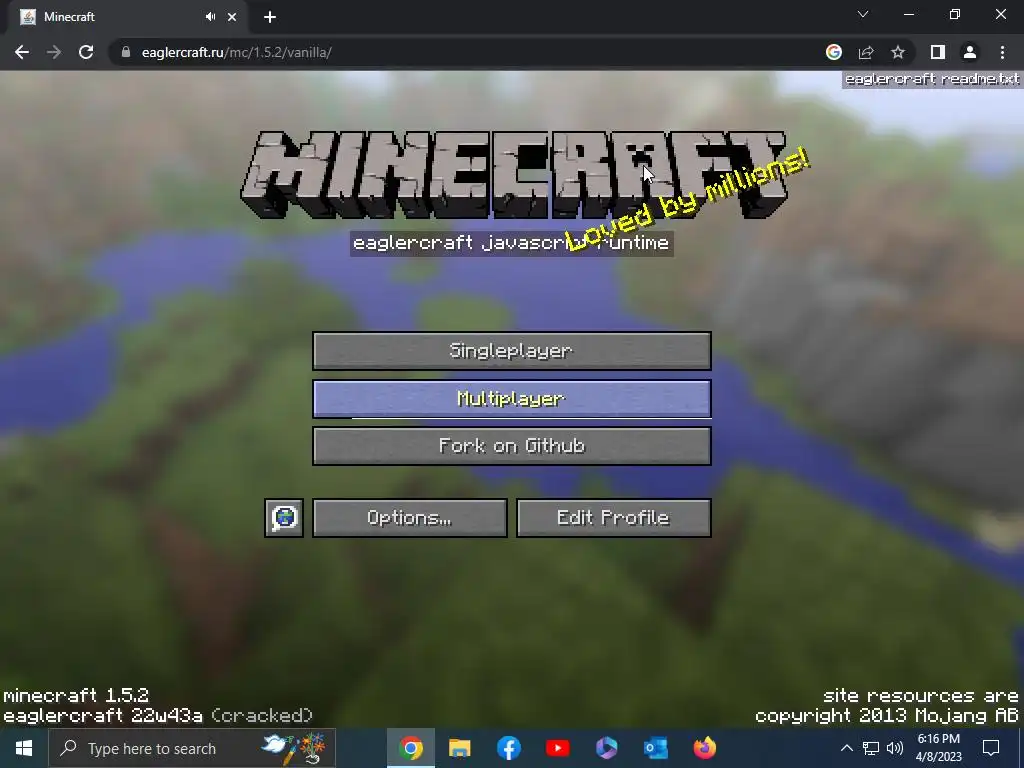Toggle the browser side panel

(x=938, y=52)
